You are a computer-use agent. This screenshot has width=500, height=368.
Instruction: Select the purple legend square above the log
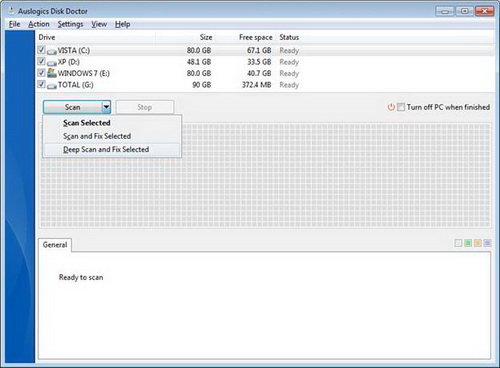pyautogui.click(x=487, y=243)
